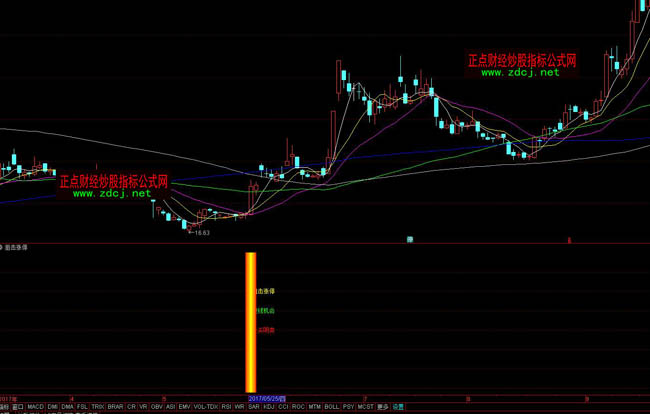
Task: Click the cyan info marker below the price chart
Action: point(410,240)
